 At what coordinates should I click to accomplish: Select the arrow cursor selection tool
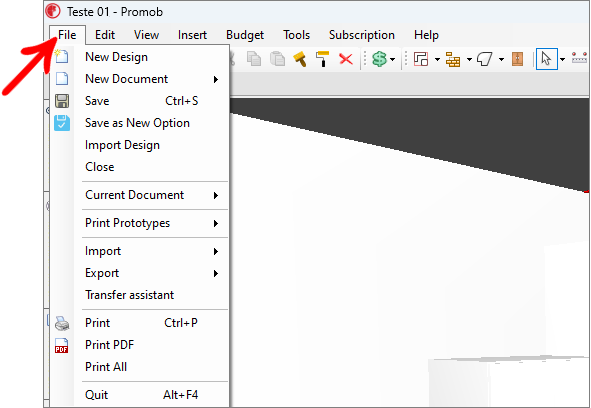546,59
